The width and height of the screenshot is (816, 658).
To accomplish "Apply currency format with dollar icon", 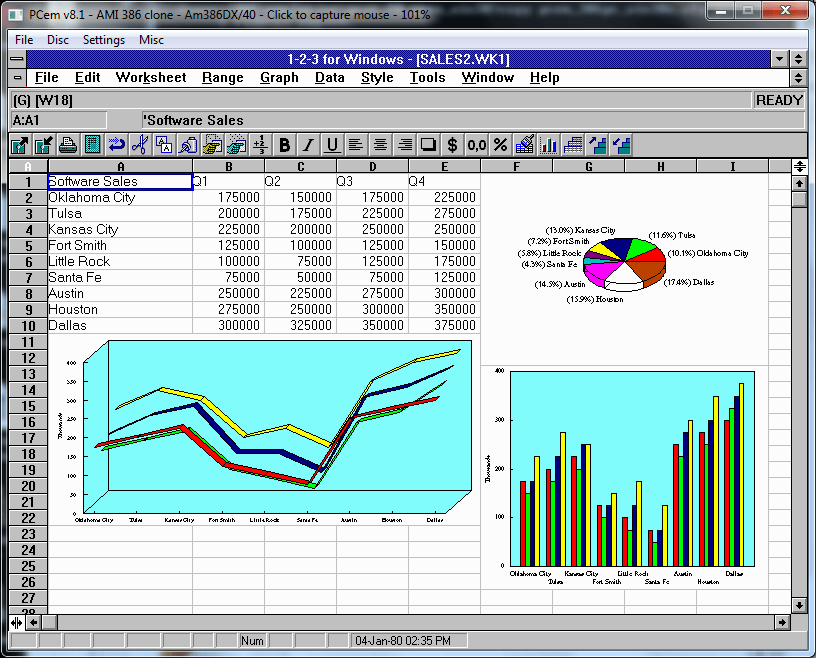I will click(452, 145).
